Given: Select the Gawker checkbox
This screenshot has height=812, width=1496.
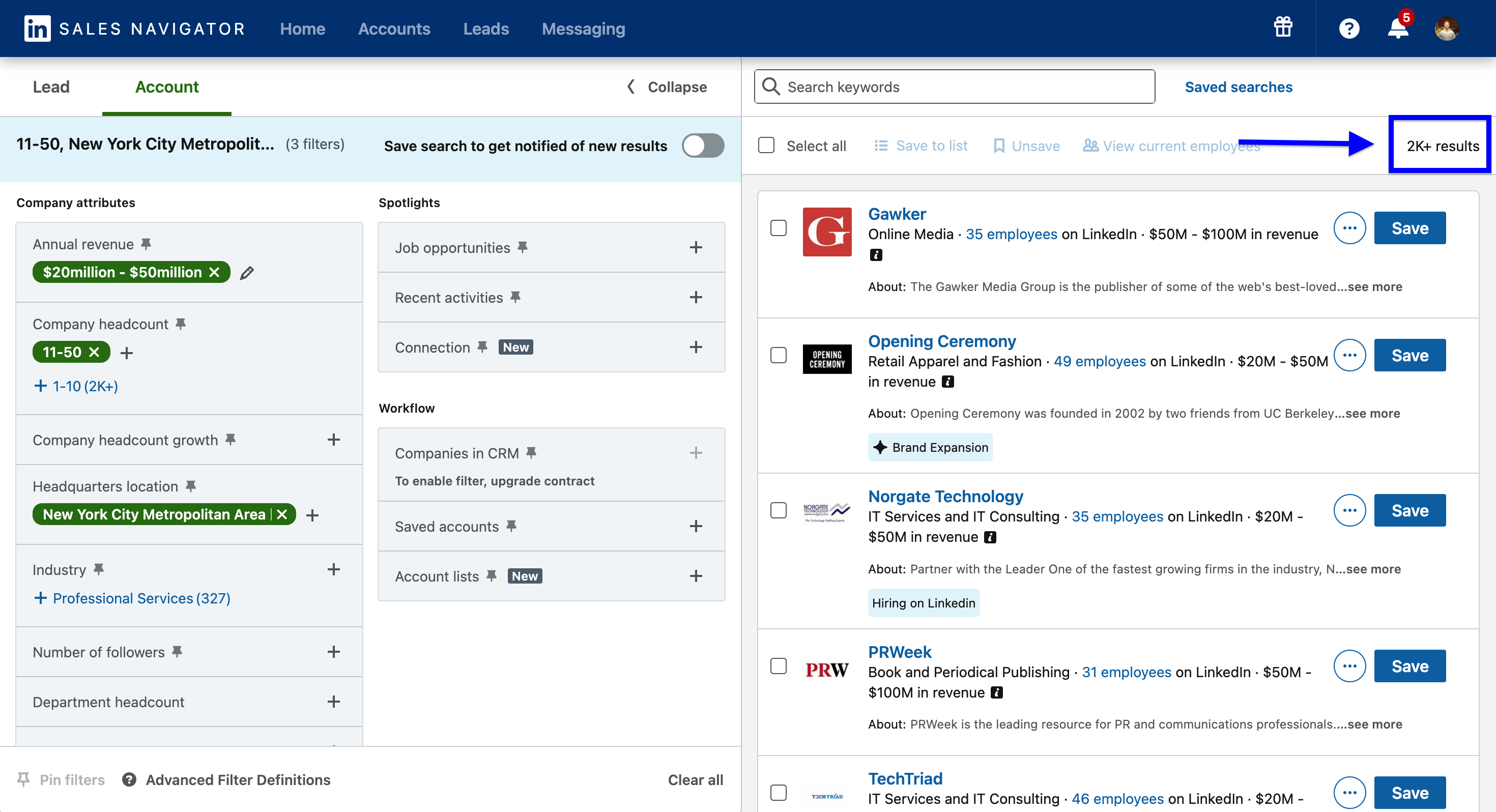Looking at the screenshot, I should click(778, 228).
